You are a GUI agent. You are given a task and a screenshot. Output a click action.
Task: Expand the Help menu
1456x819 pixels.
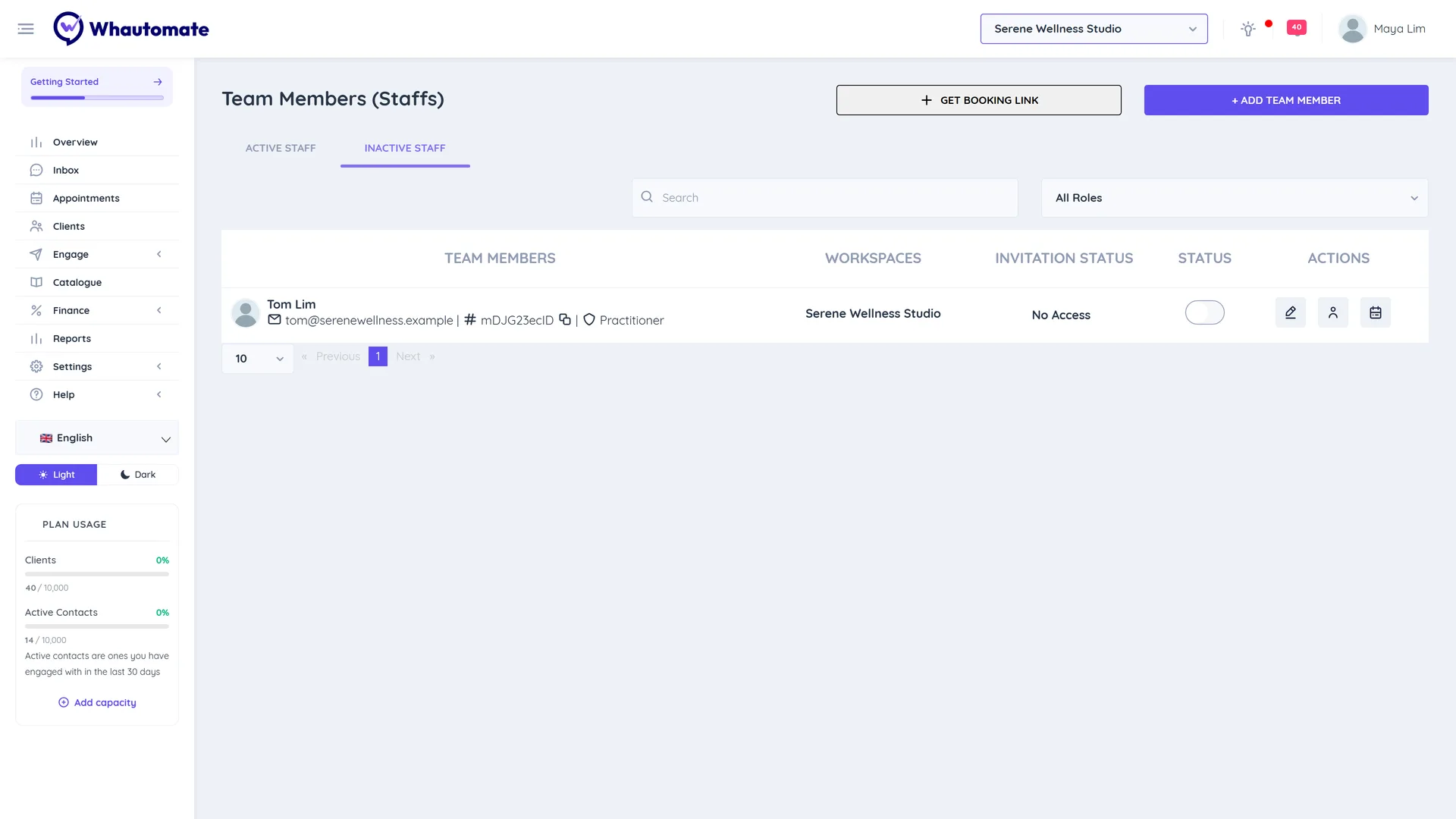tap(97, 394)
